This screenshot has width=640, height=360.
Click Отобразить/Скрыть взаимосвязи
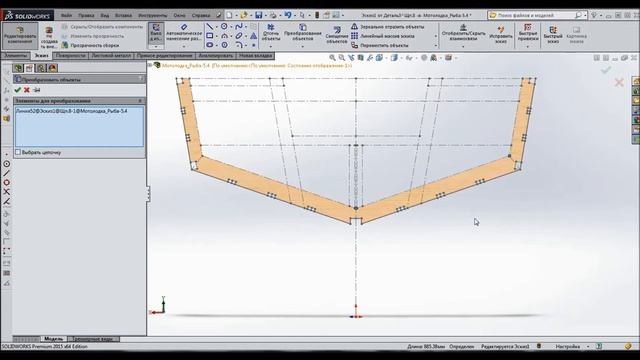coord(463,33)
